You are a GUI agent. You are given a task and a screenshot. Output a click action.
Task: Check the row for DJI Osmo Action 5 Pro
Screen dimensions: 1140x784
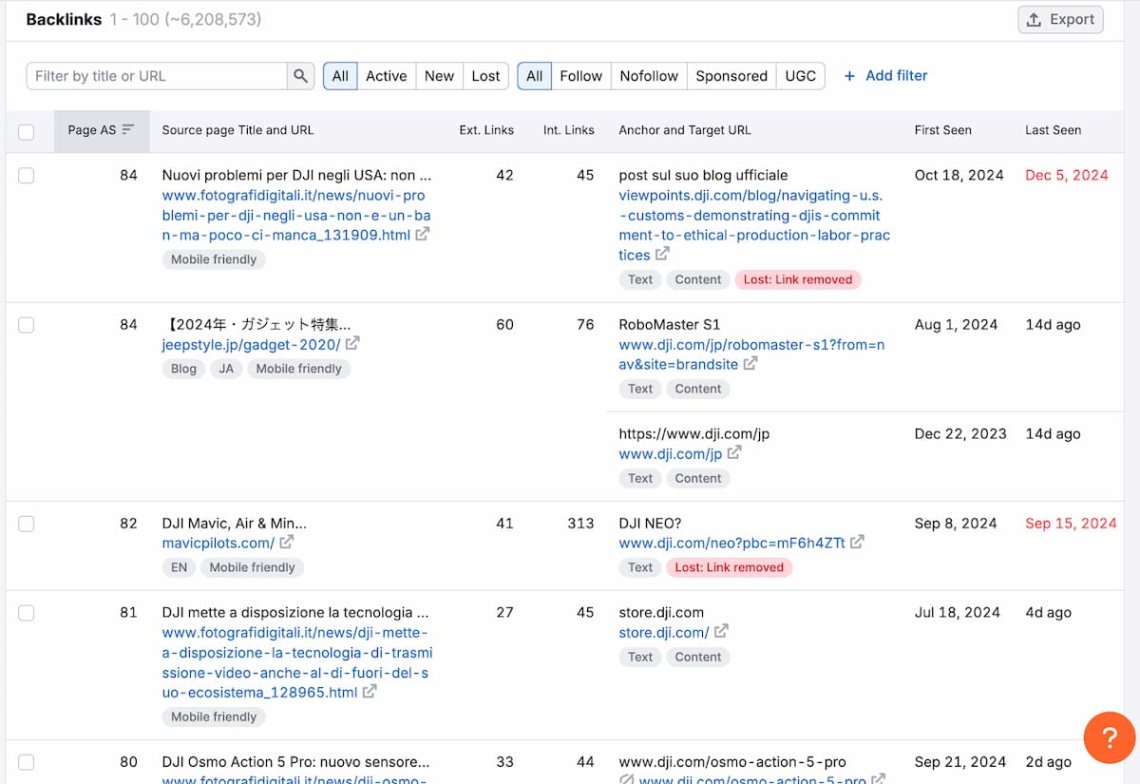26,762
